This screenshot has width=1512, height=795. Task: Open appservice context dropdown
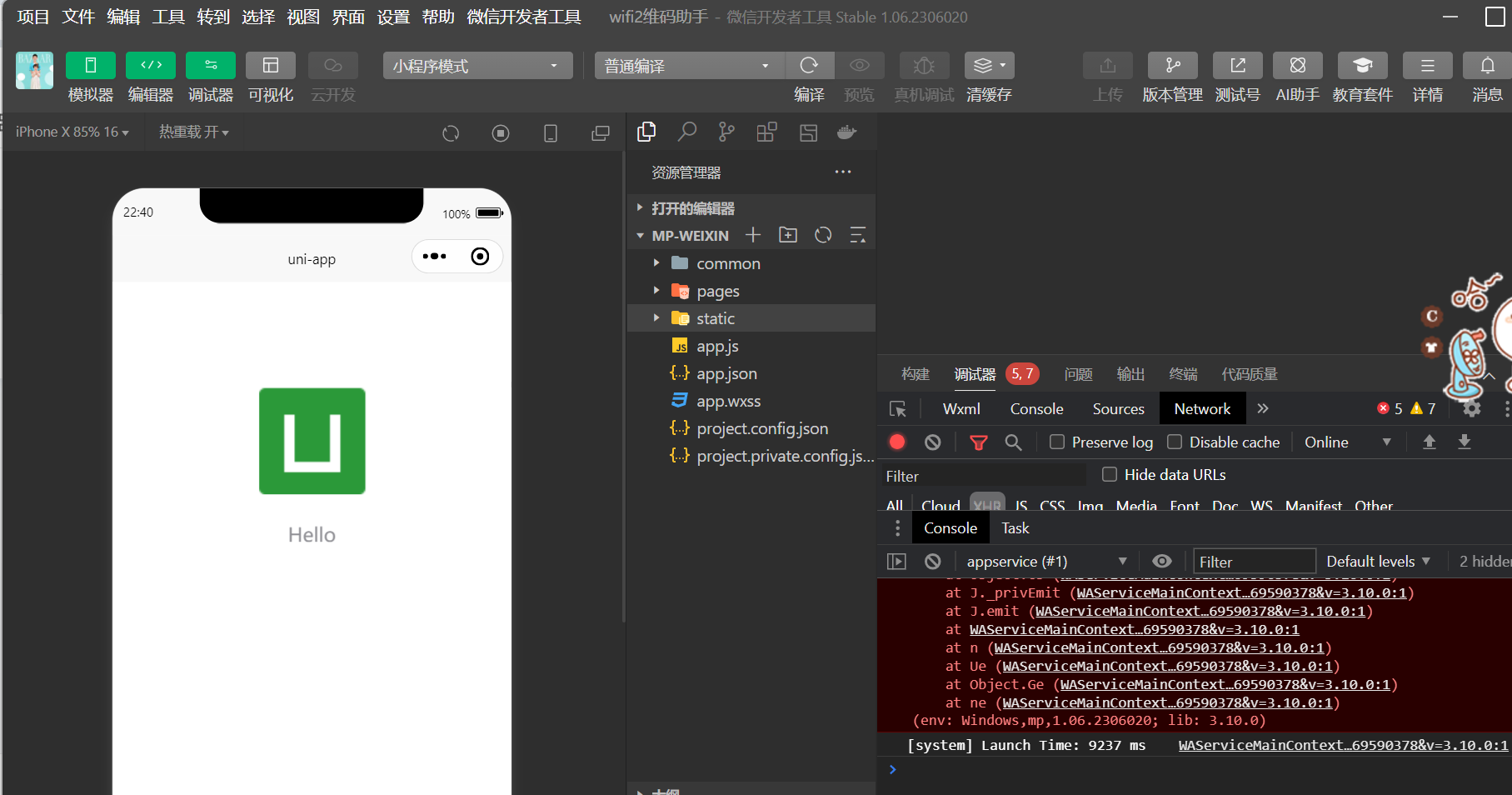pos(1046,561)
